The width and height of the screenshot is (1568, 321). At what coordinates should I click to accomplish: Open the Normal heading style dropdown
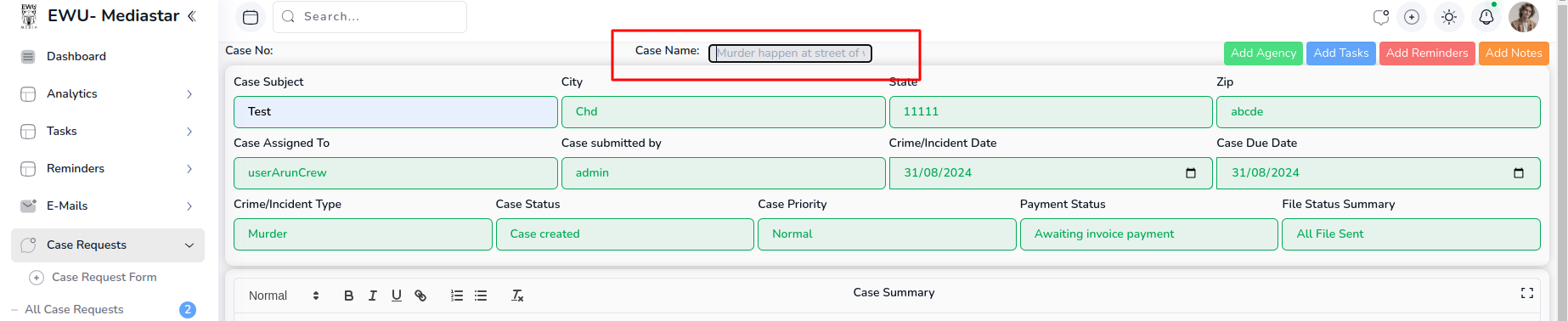point(284,296)
